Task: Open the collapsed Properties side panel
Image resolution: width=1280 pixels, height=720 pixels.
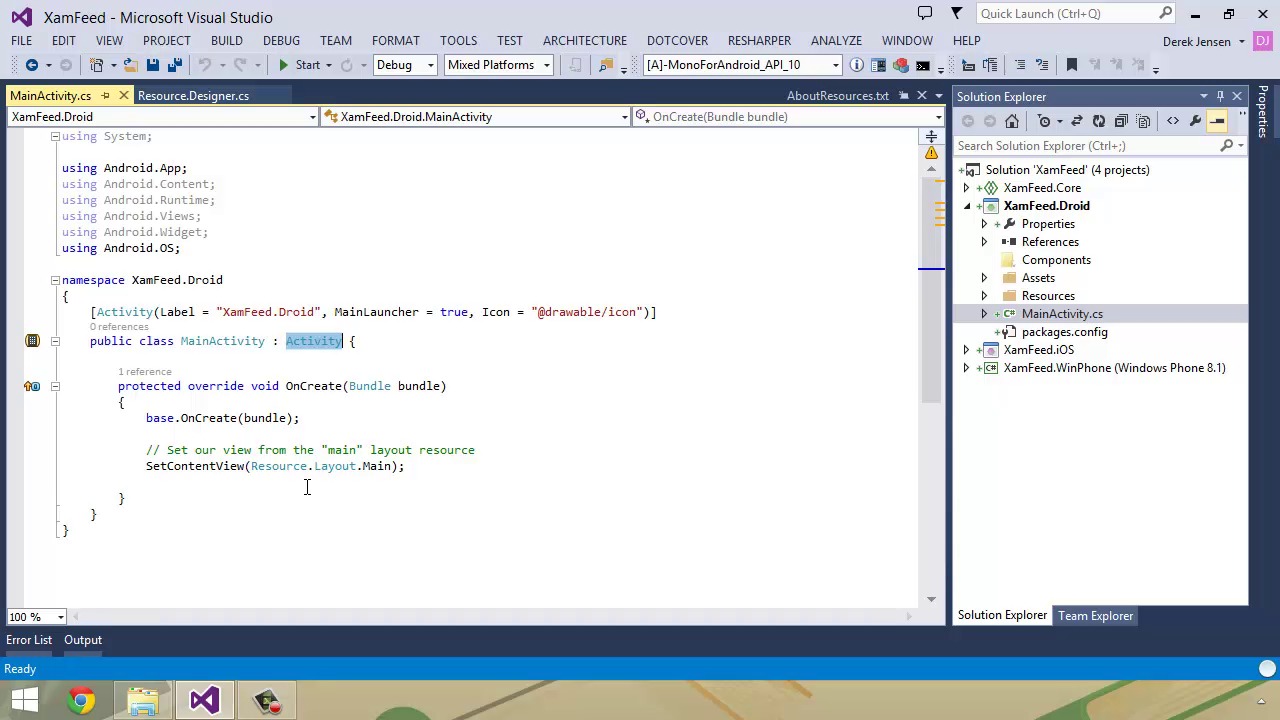Action: [1264, 112]
